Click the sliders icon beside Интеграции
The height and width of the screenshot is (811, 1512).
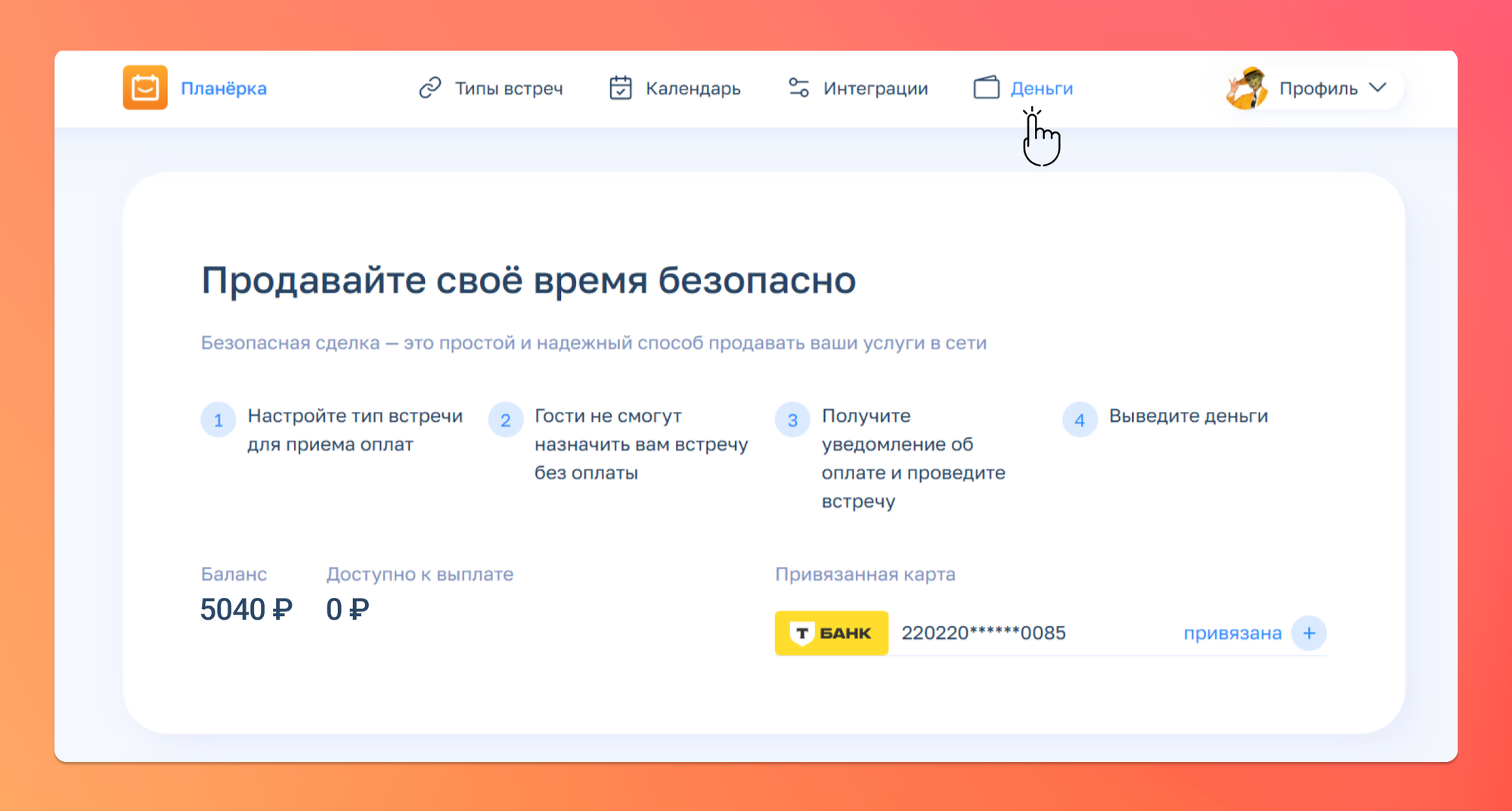[799, 88]
